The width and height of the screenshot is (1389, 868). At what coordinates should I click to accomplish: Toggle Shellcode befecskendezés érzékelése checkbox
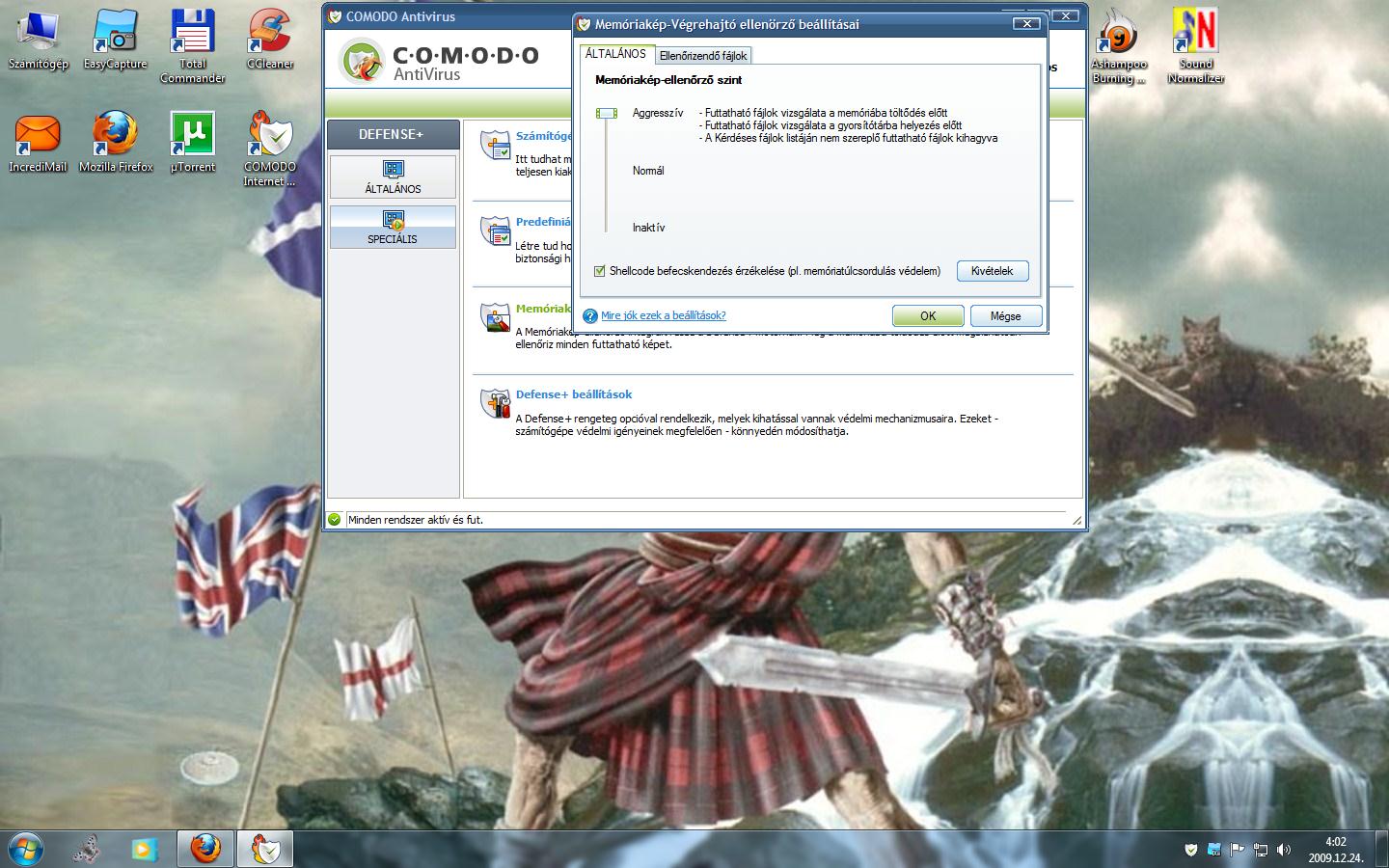tap(599, 271)
